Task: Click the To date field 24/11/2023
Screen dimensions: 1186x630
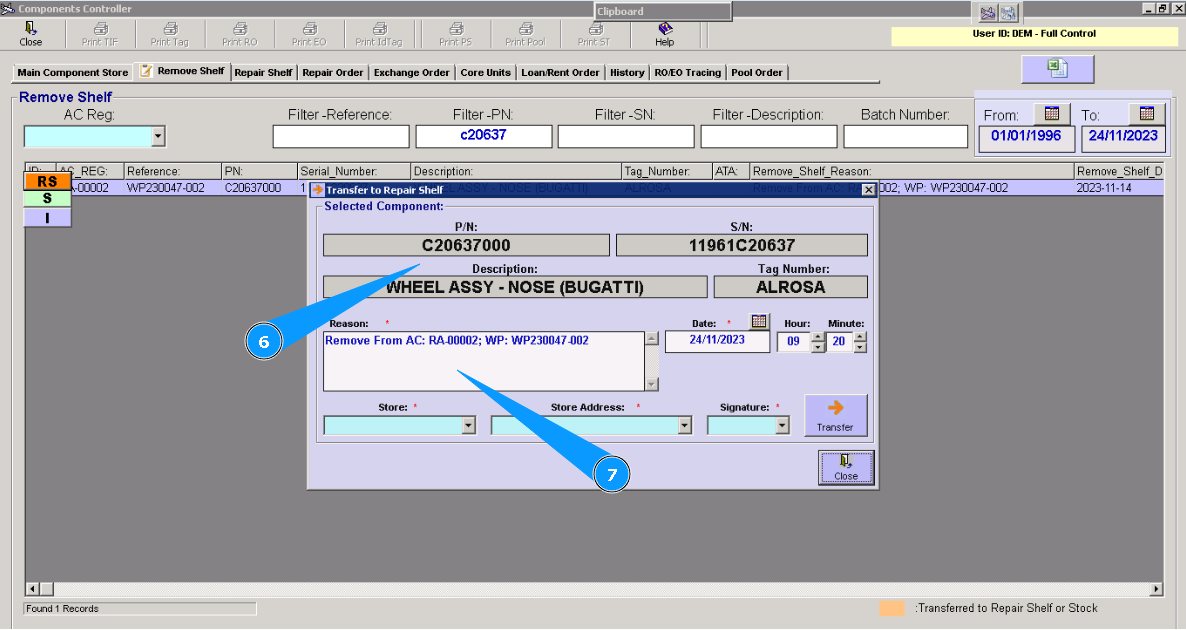Action: pyautogui.click(x=1123, y=137)
